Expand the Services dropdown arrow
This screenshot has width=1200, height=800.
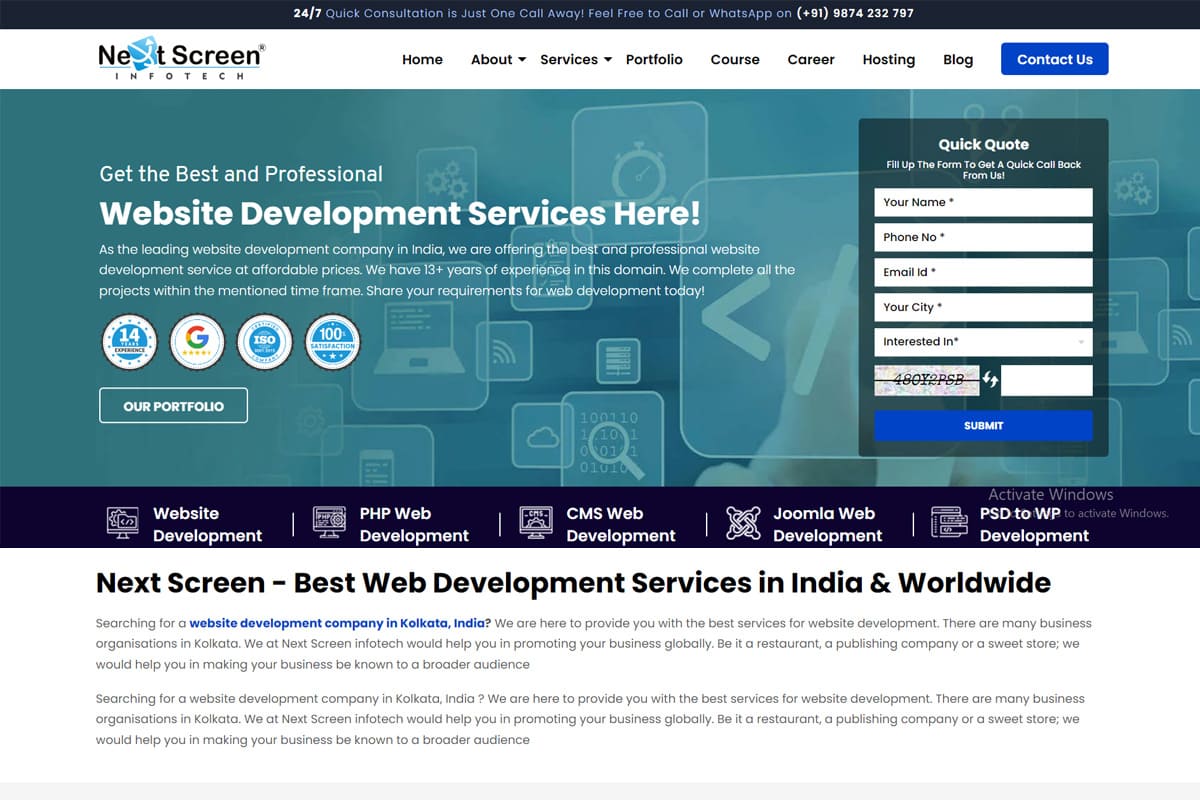(608, 60)
